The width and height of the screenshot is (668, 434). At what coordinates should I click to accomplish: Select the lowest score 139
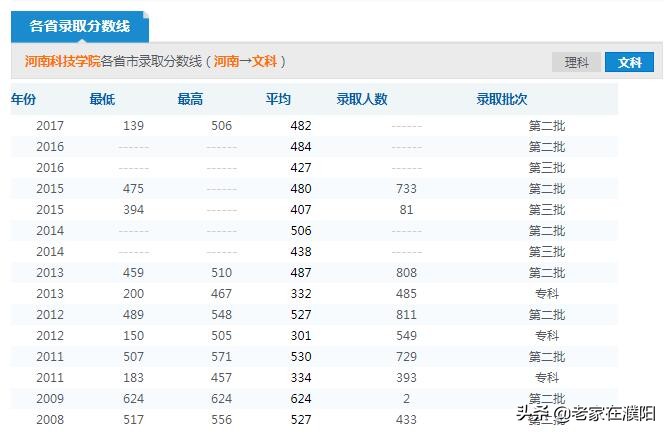click(x=133, y=126)
